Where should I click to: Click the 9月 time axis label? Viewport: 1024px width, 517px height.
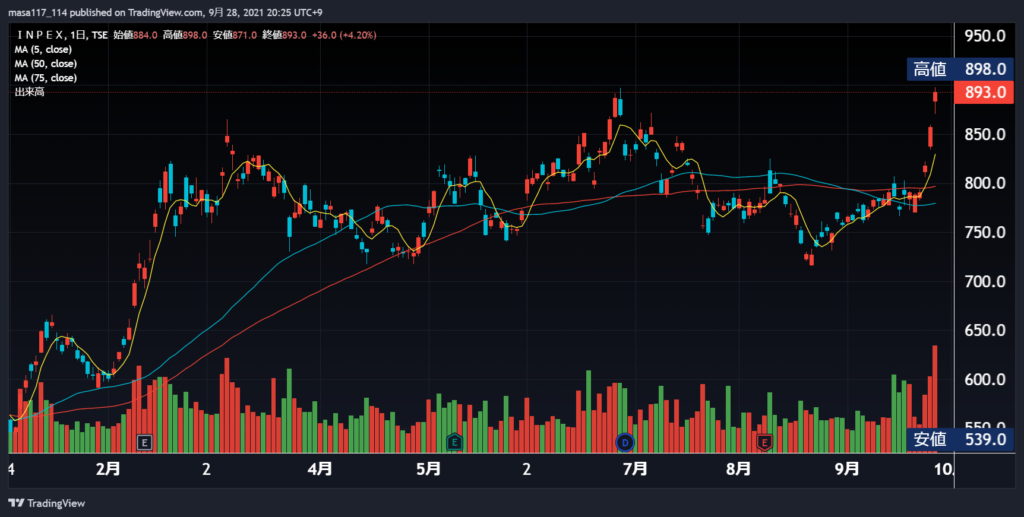847,469
